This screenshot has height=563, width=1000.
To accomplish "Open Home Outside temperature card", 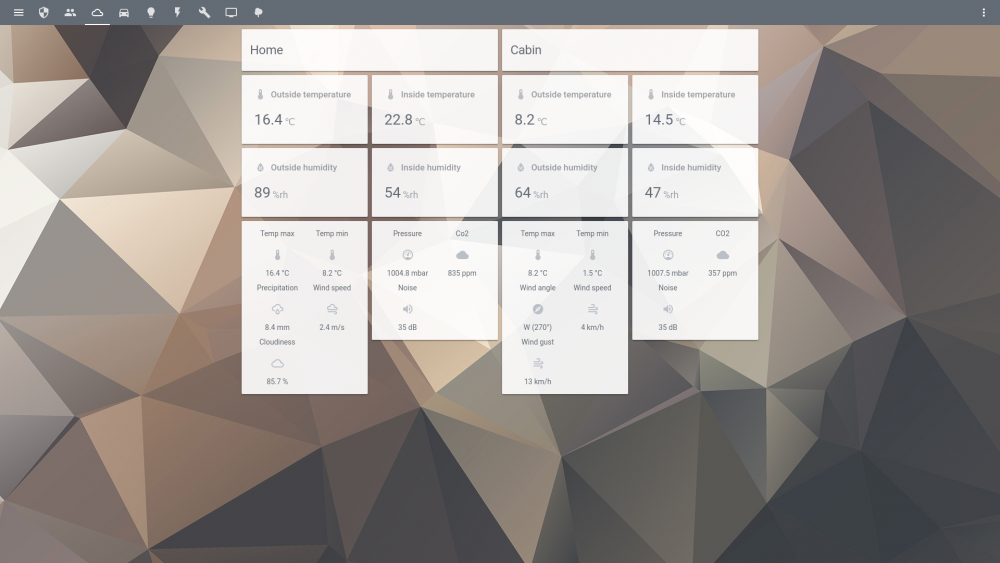I will click(304, 109).
